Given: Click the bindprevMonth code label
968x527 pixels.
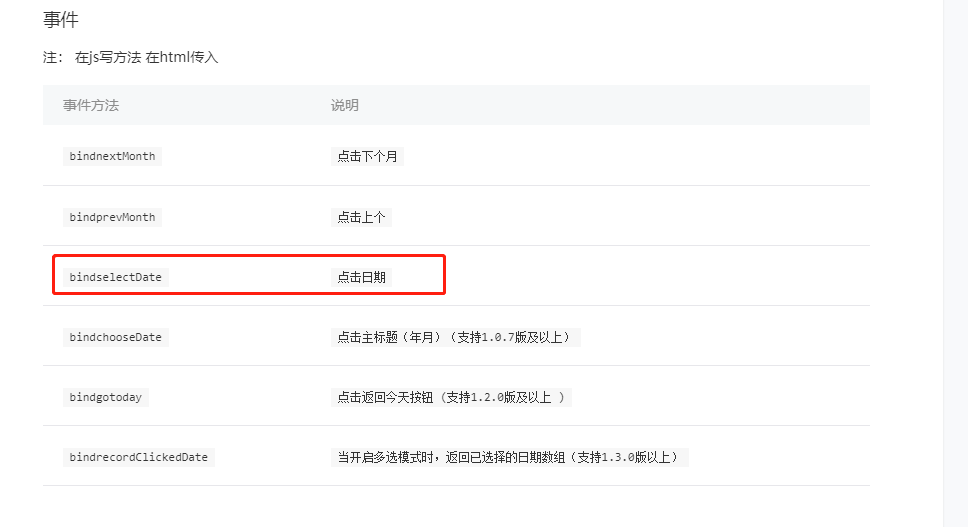Looking at the screenshot, I should tap(112, 217).
